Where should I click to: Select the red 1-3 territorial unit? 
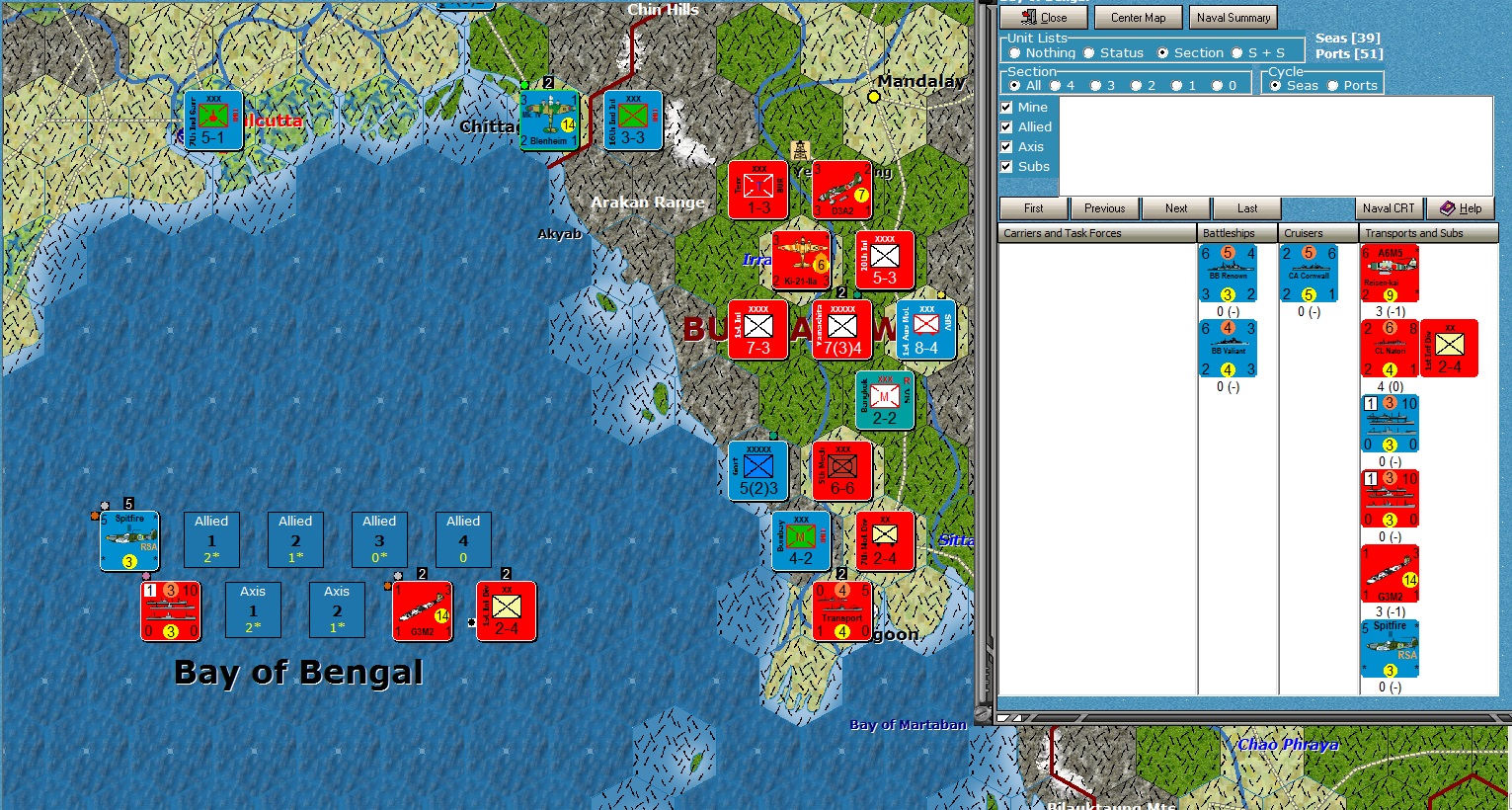click(x=758, y=190)
